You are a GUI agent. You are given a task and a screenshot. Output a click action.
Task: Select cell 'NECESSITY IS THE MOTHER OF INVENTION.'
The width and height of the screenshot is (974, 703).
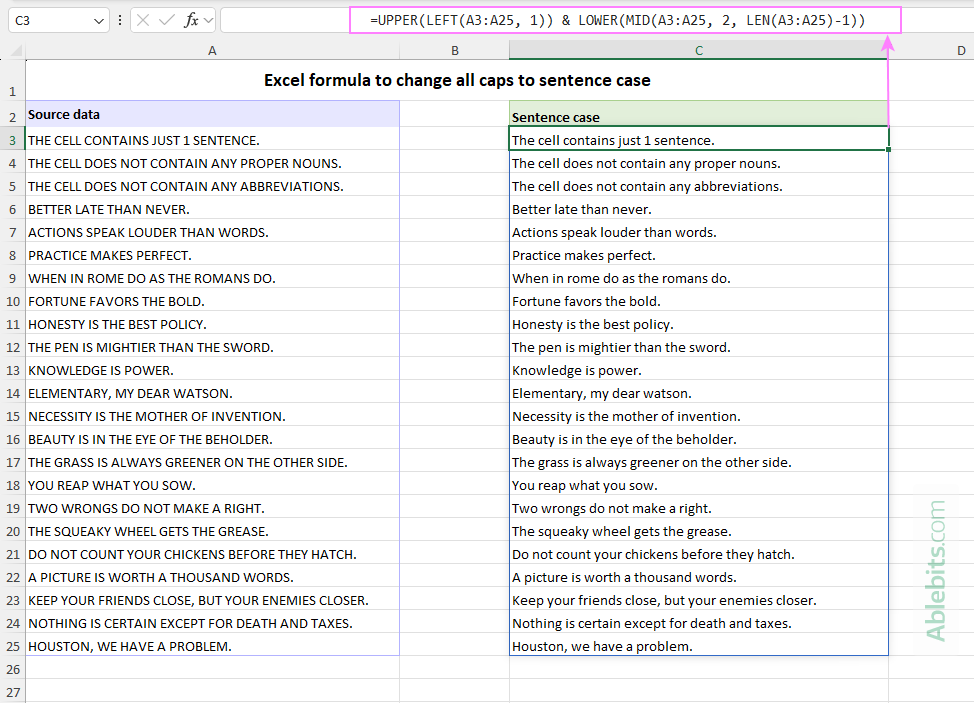pos(212,416)
